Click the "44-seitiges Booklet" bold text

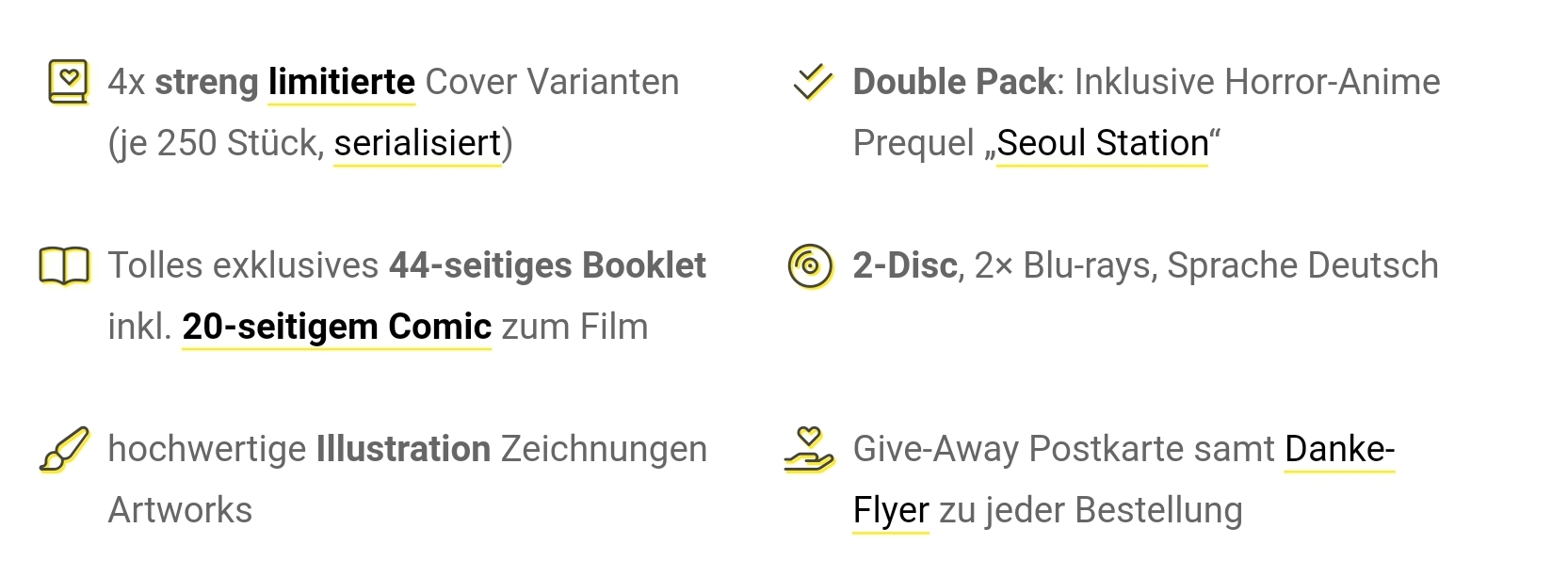pos(547,266)
